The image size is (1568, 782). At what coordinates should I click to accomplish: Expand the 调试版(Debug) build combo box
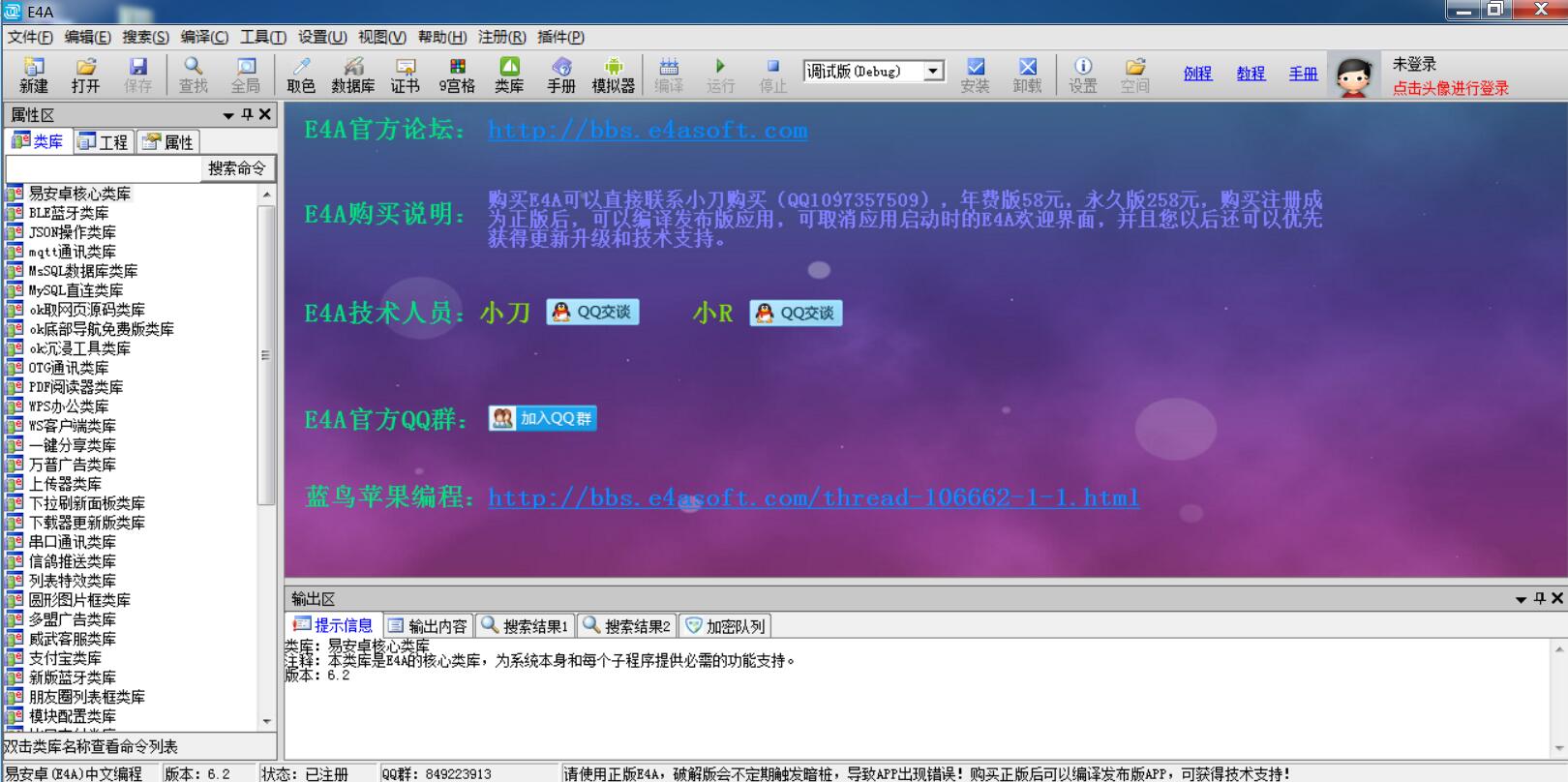(933, 71)
